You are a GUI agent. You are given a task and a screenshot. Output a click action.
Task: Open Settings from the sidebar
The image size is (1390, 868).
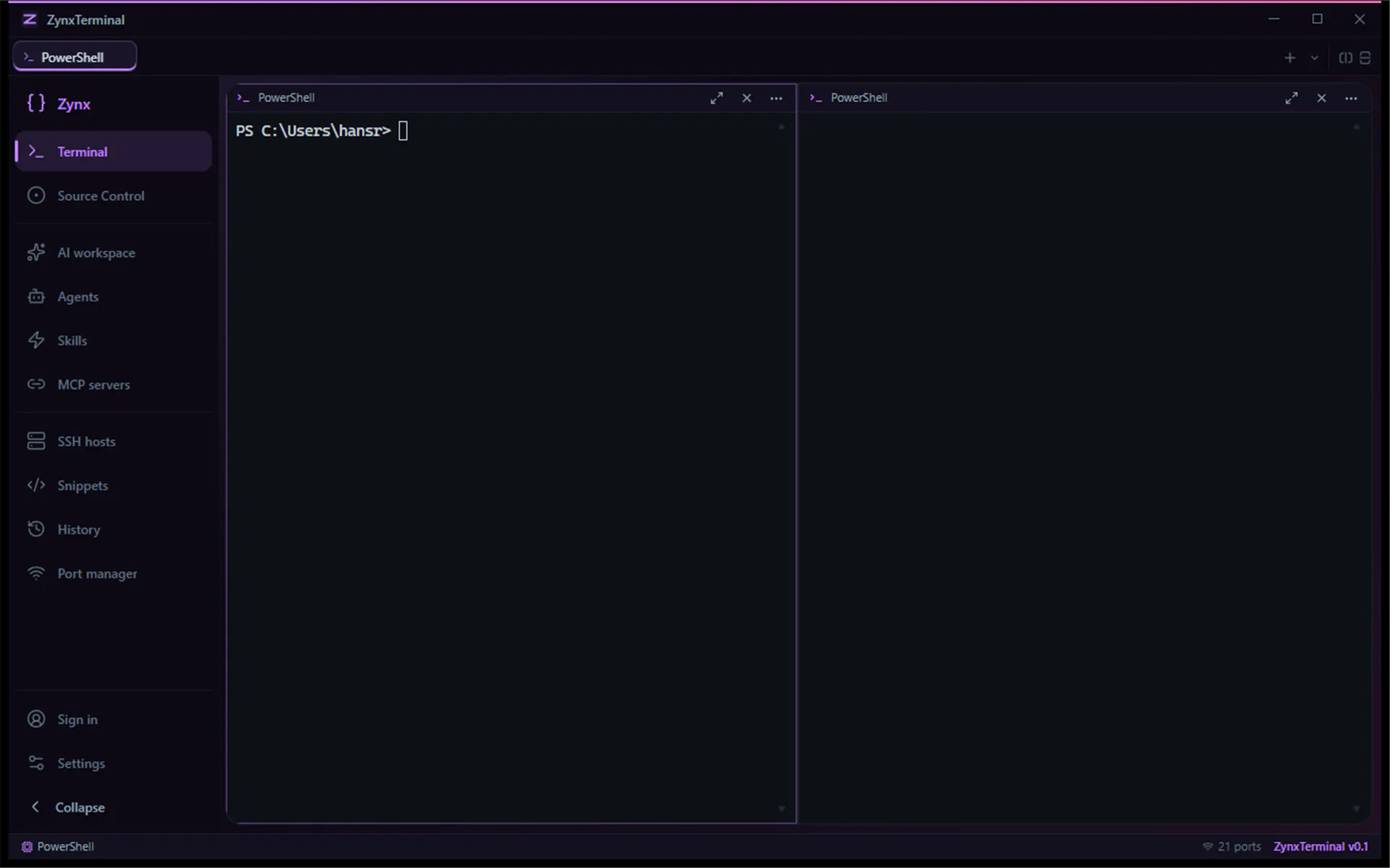click(x=113, y=763)
